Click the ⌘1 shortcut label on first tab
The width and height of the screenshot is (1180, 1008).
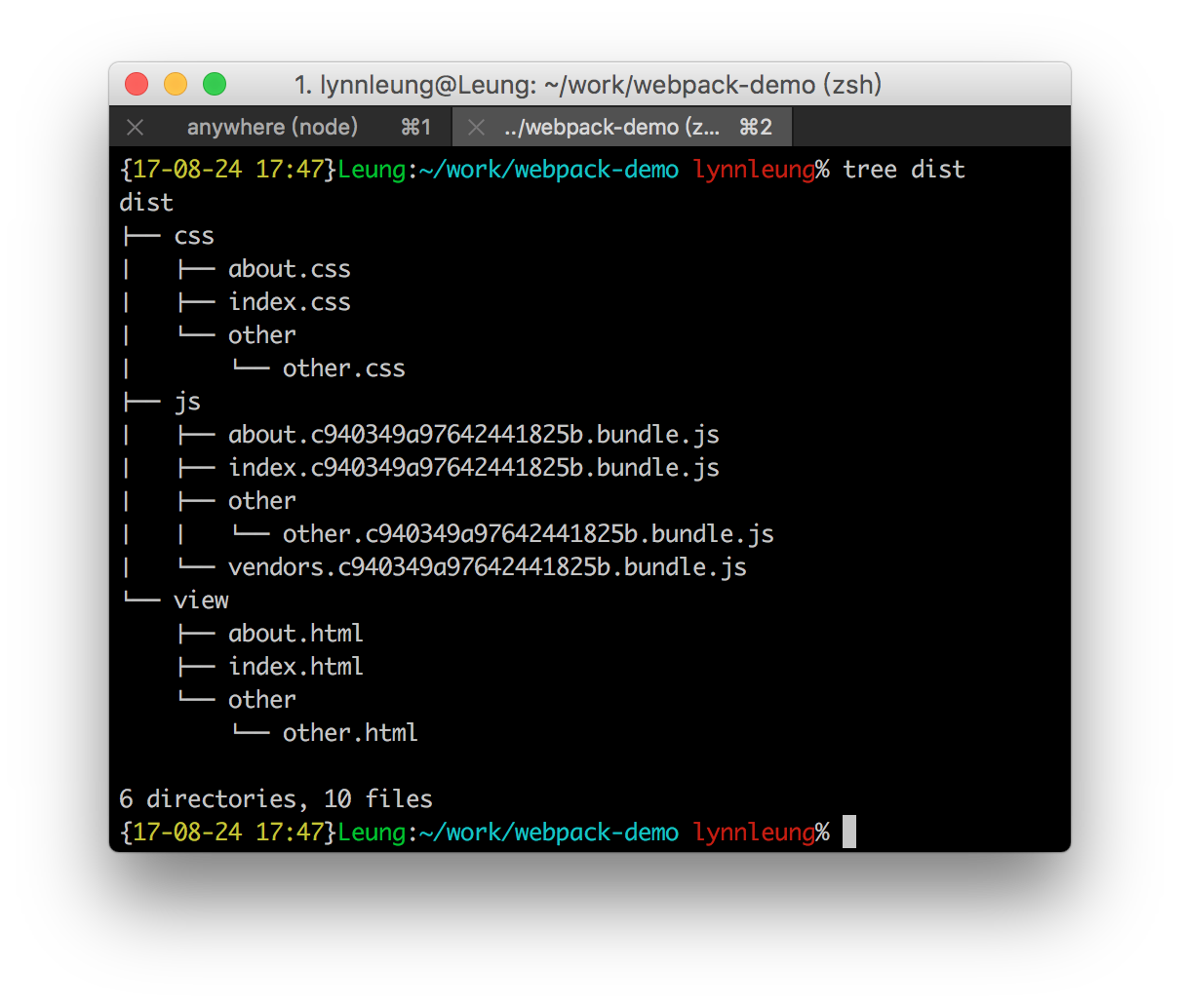pos(415,128)
